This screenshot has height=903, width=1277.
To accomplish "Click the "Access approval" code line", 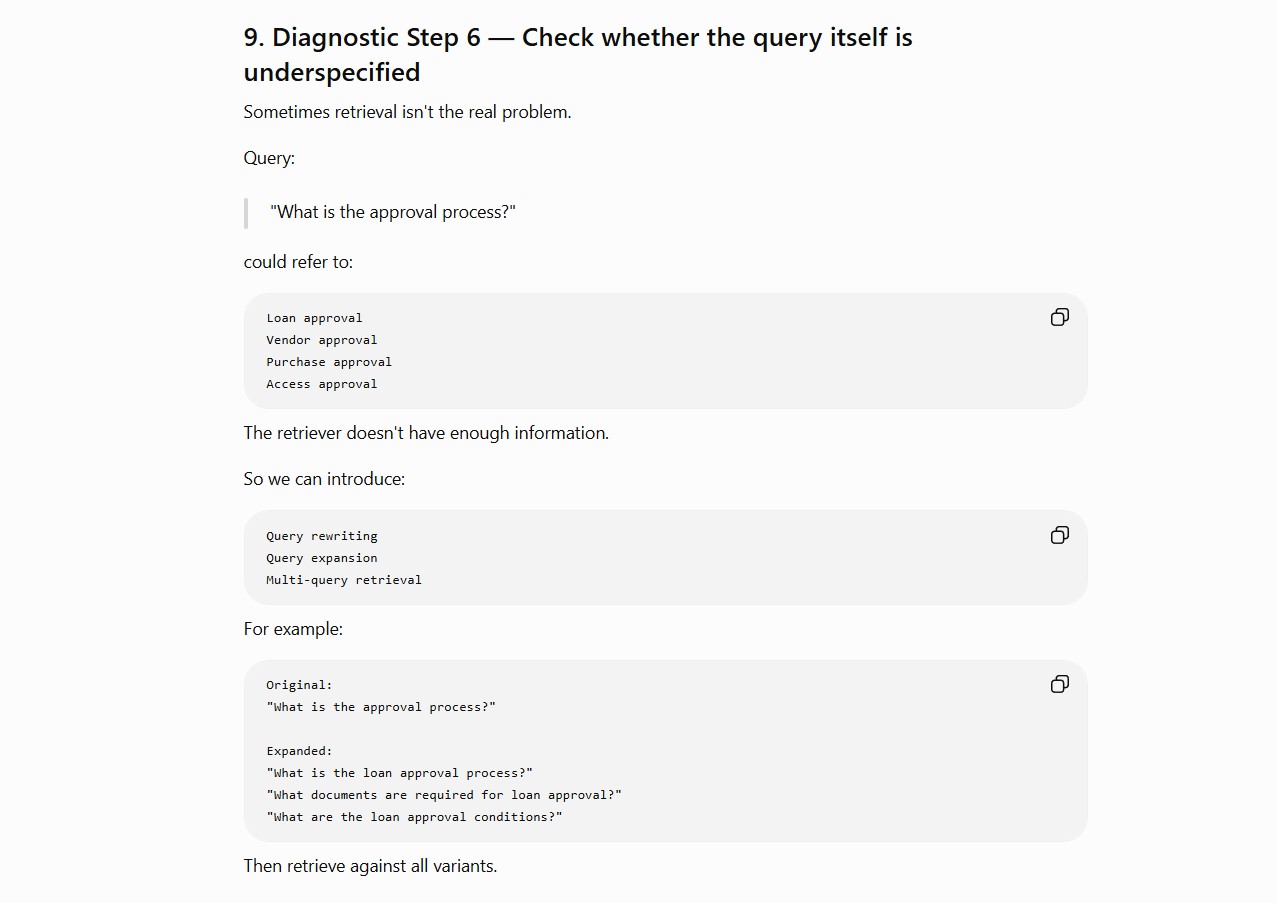I will click(322, 384).
